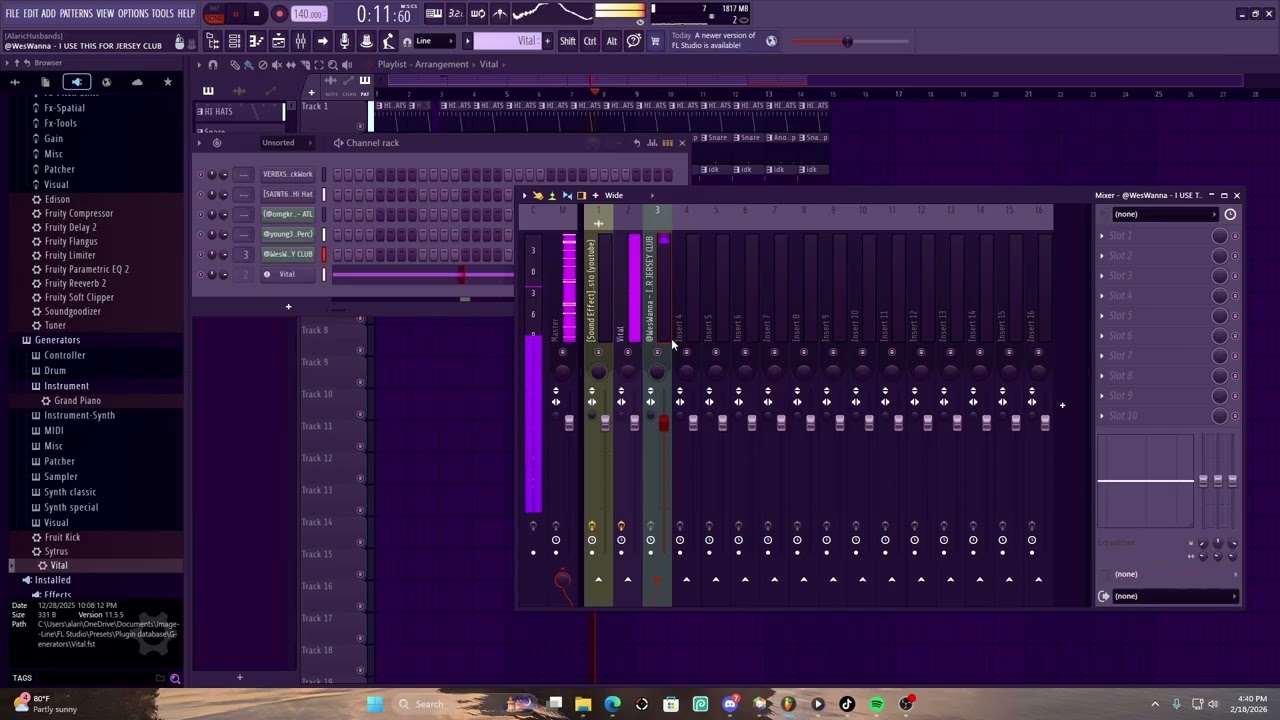The height and width of the screenshot is (720, 1280).
Task: Add channel with plus button in channel rack
Action: (x=288, y=307)
